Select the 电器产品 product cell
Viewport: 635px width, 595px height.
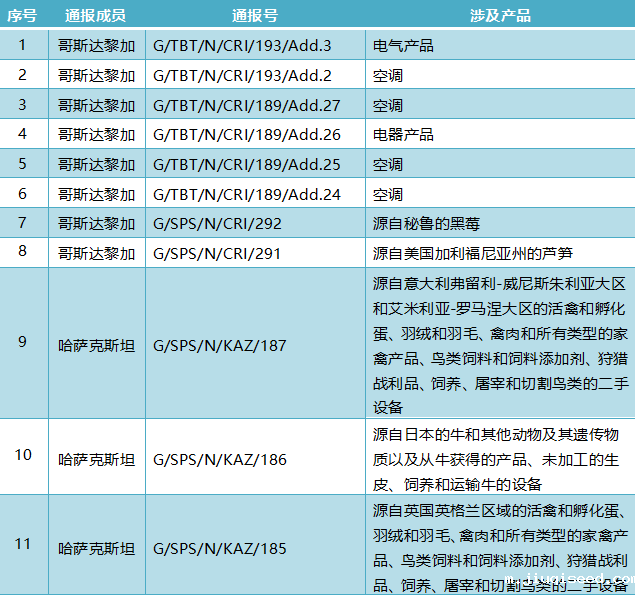pos(403,134)
